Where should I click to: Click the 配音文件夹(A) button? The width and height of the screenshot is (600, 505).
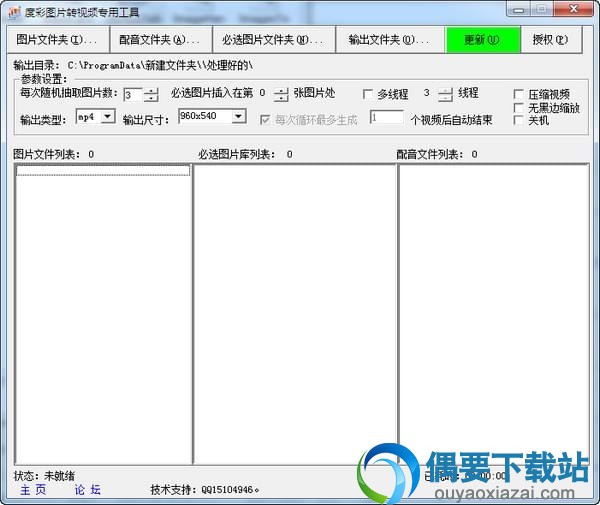[x=161, y=39]
